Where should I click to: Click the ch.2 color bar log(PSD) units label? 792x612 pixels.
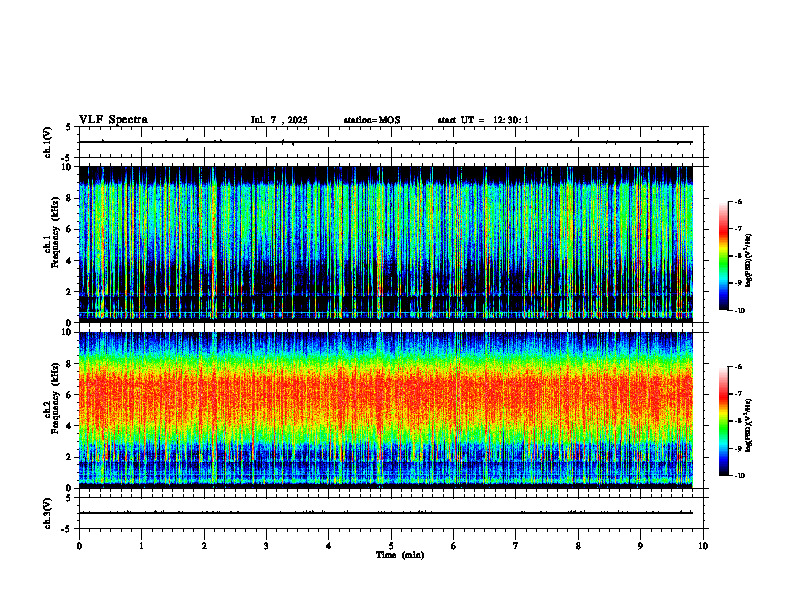click(749, 425)
